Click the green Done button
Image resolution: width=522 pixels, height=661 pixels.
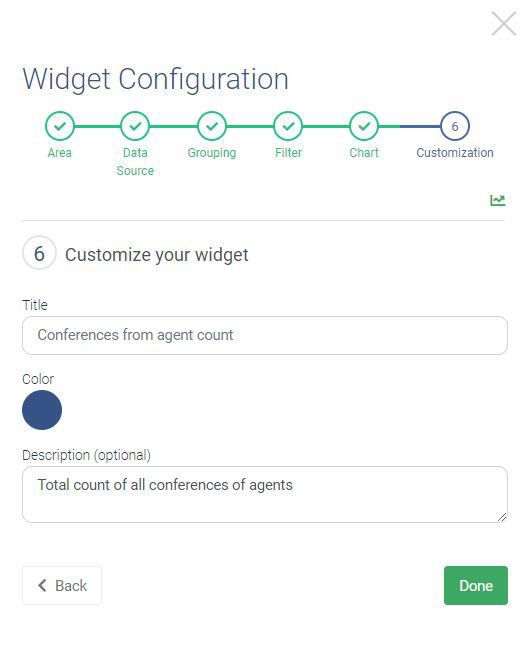click(x=476, y=586)
